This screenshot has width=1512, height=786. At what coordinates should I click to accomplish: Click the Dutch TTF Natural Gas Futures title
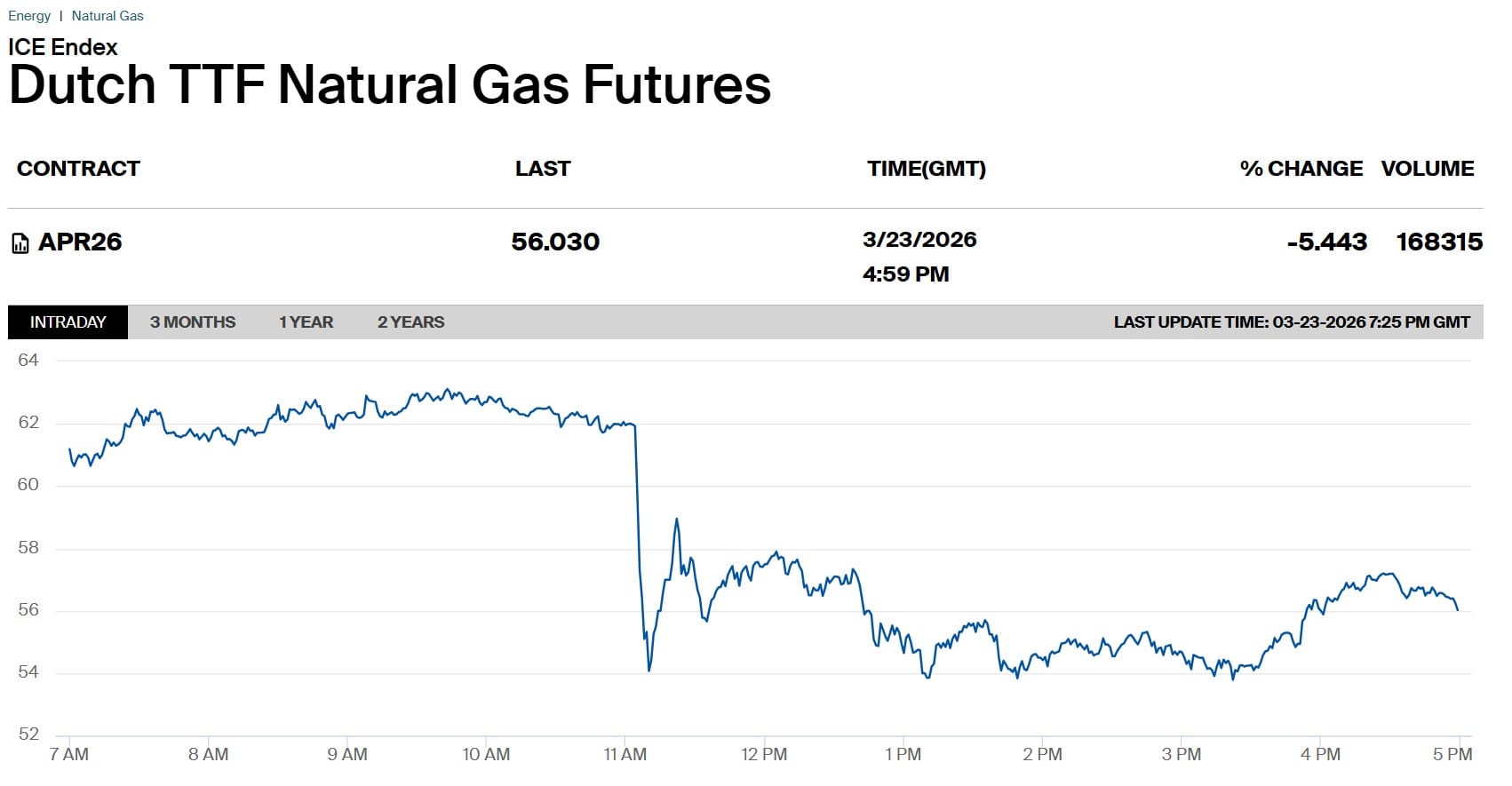pyautogui.click(x=390, y=85)
